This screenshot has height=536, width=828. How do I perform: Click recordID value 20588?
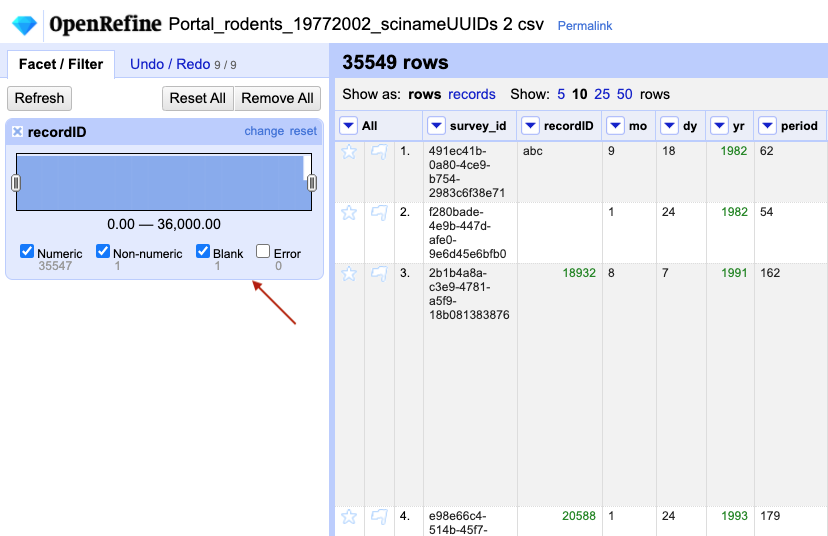[x=579, y=516]
